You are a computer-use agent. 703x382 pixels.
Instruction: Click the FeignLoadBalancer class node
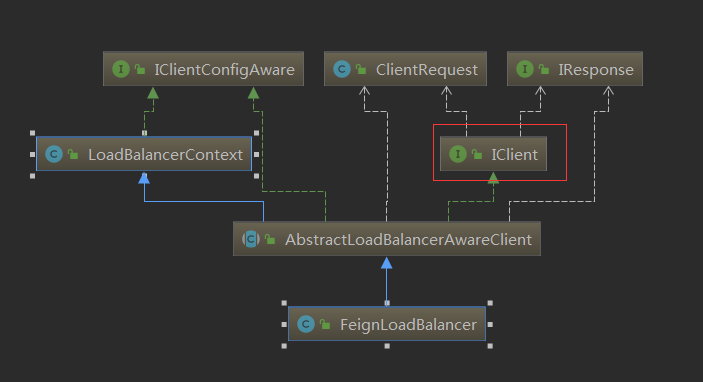pos(387,324)
